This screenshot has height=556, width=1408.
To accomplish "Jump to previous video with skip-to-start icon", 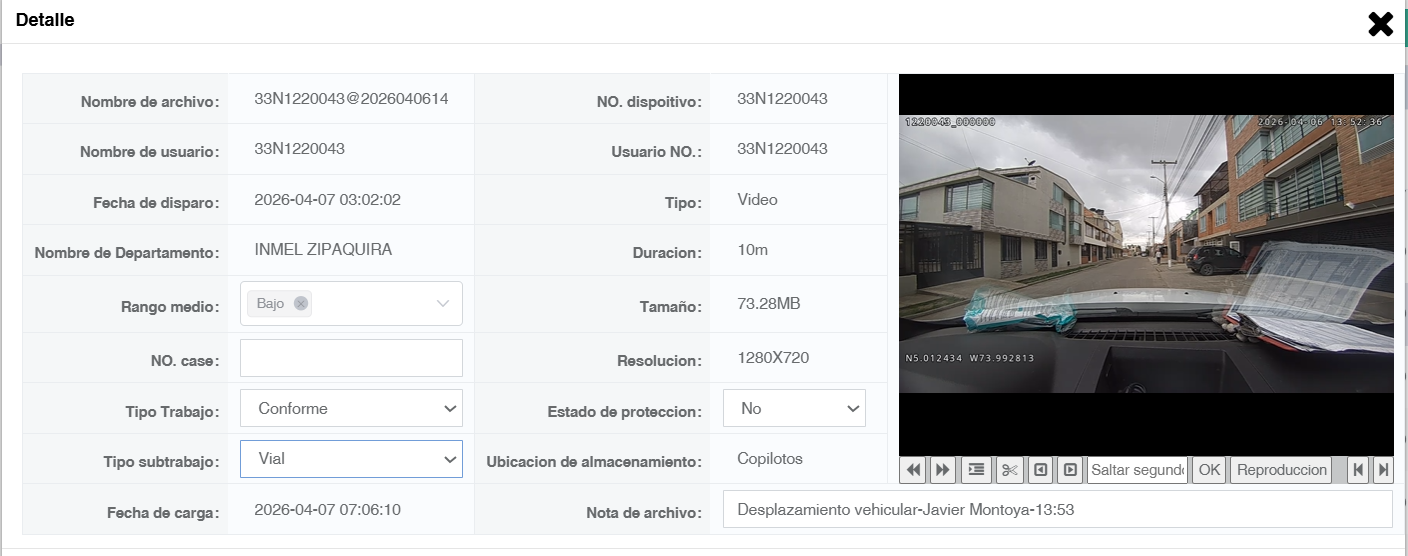I will 1358,470.
